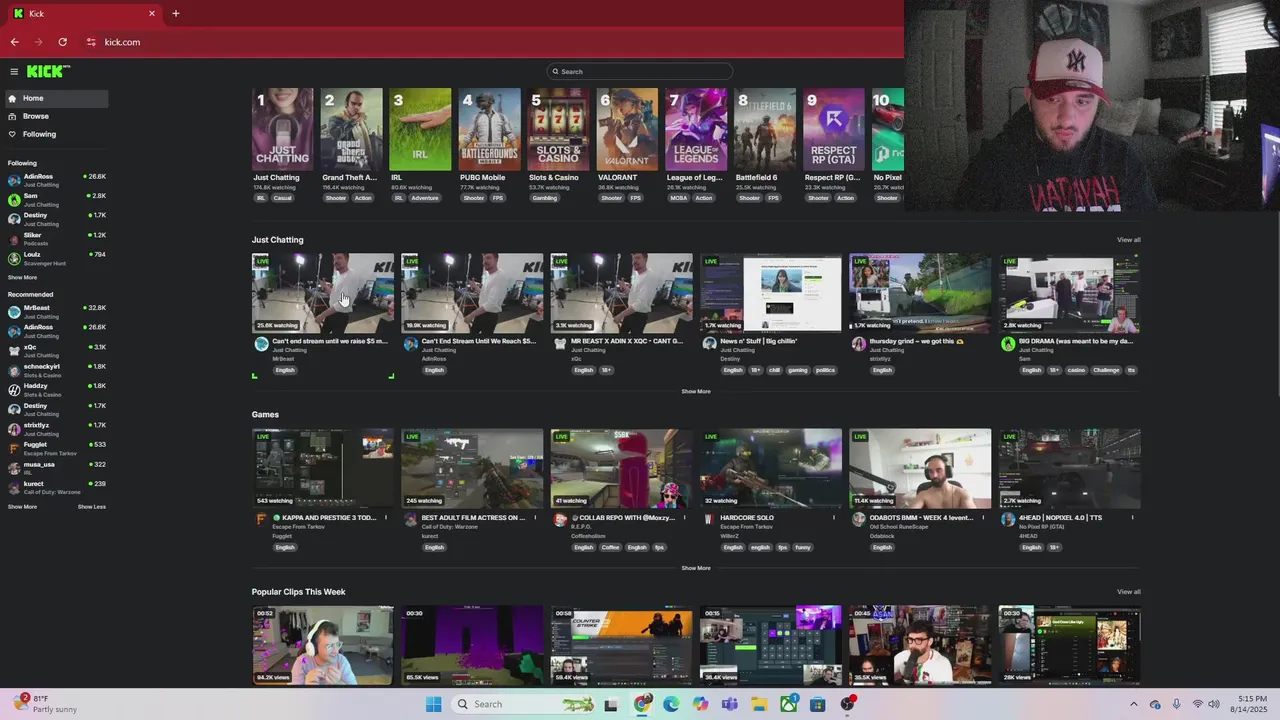The height and width of the screenshot is (720, 1280).
Task: Reload the page with the refresh icon
Action: click(62, 42)
